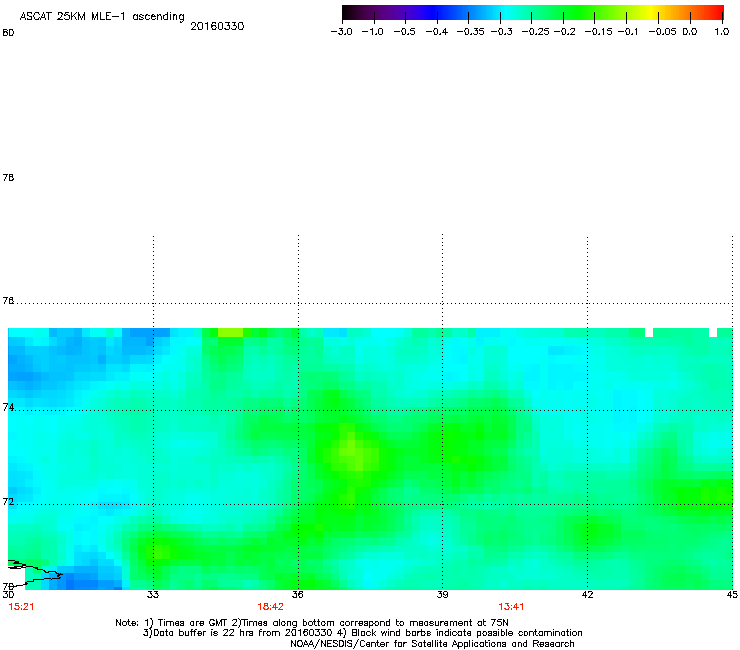Click the 0.0 color scale label
This screenshot has height=650, width=740.
click(690, 32)
